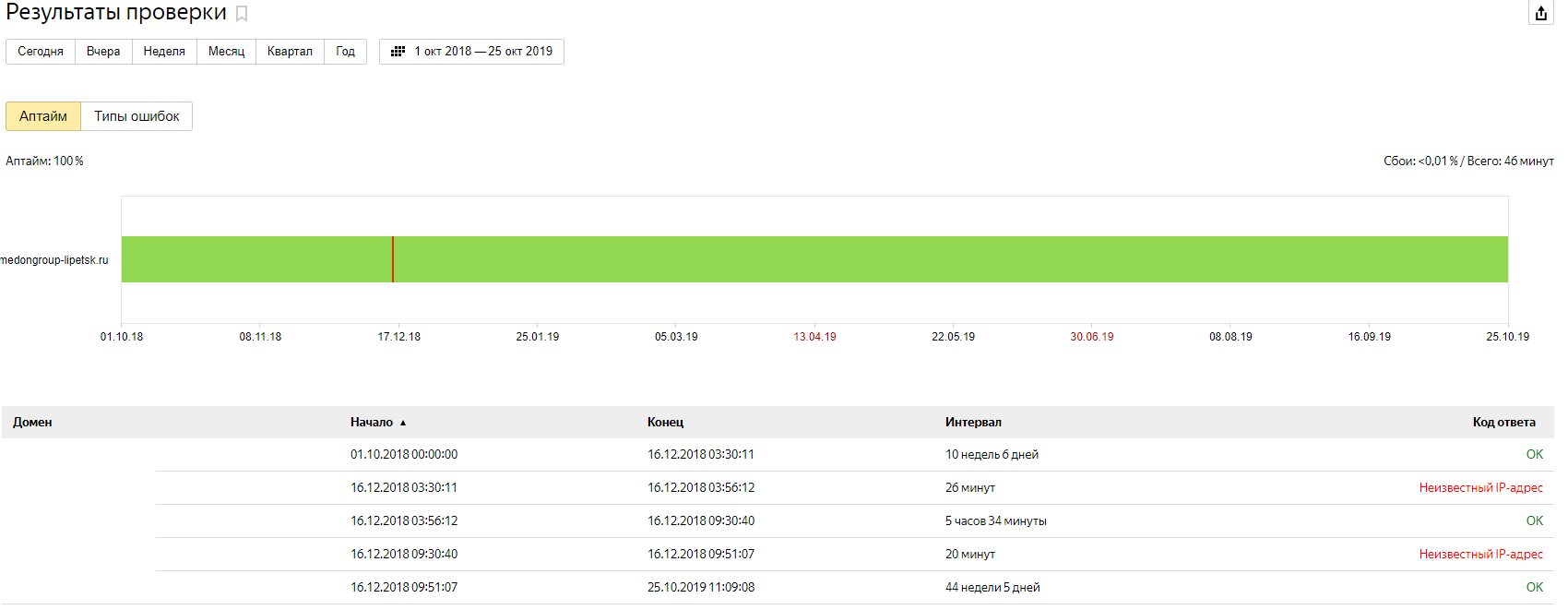Switch to Типы ошибок tab
1568x610 pixels.
click(x=137, y=116)
